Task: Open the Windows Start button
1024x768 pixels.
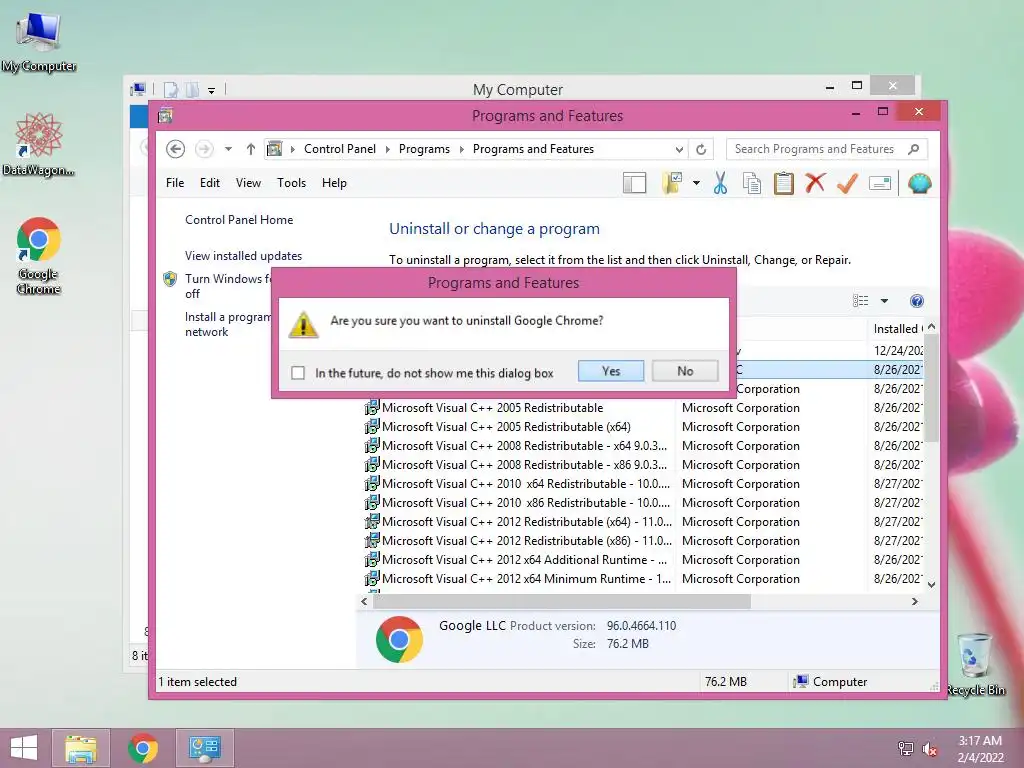Action: tap(24, 748)
